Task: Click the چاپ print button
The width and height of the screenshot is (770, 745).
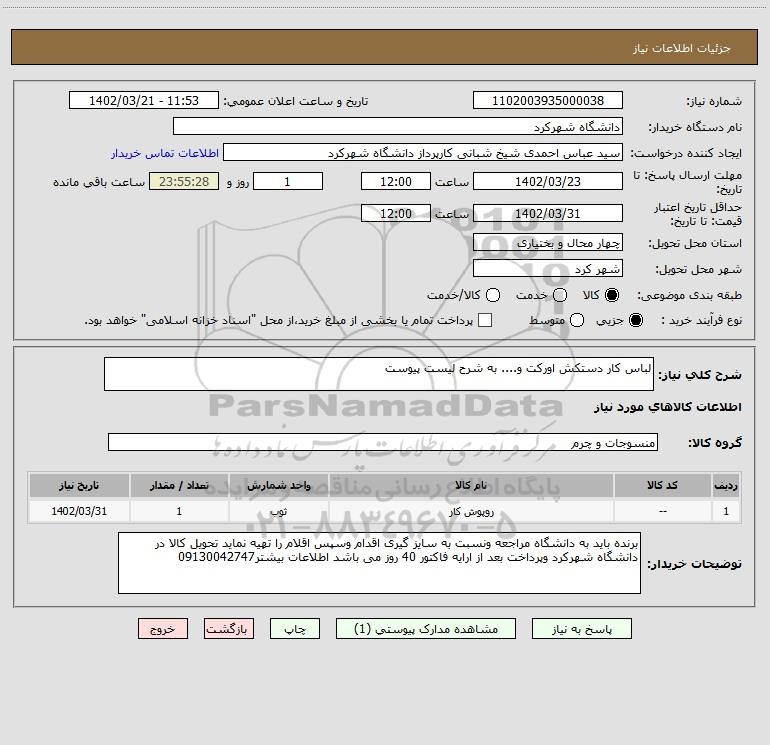Action: click(x=295, y=629)
